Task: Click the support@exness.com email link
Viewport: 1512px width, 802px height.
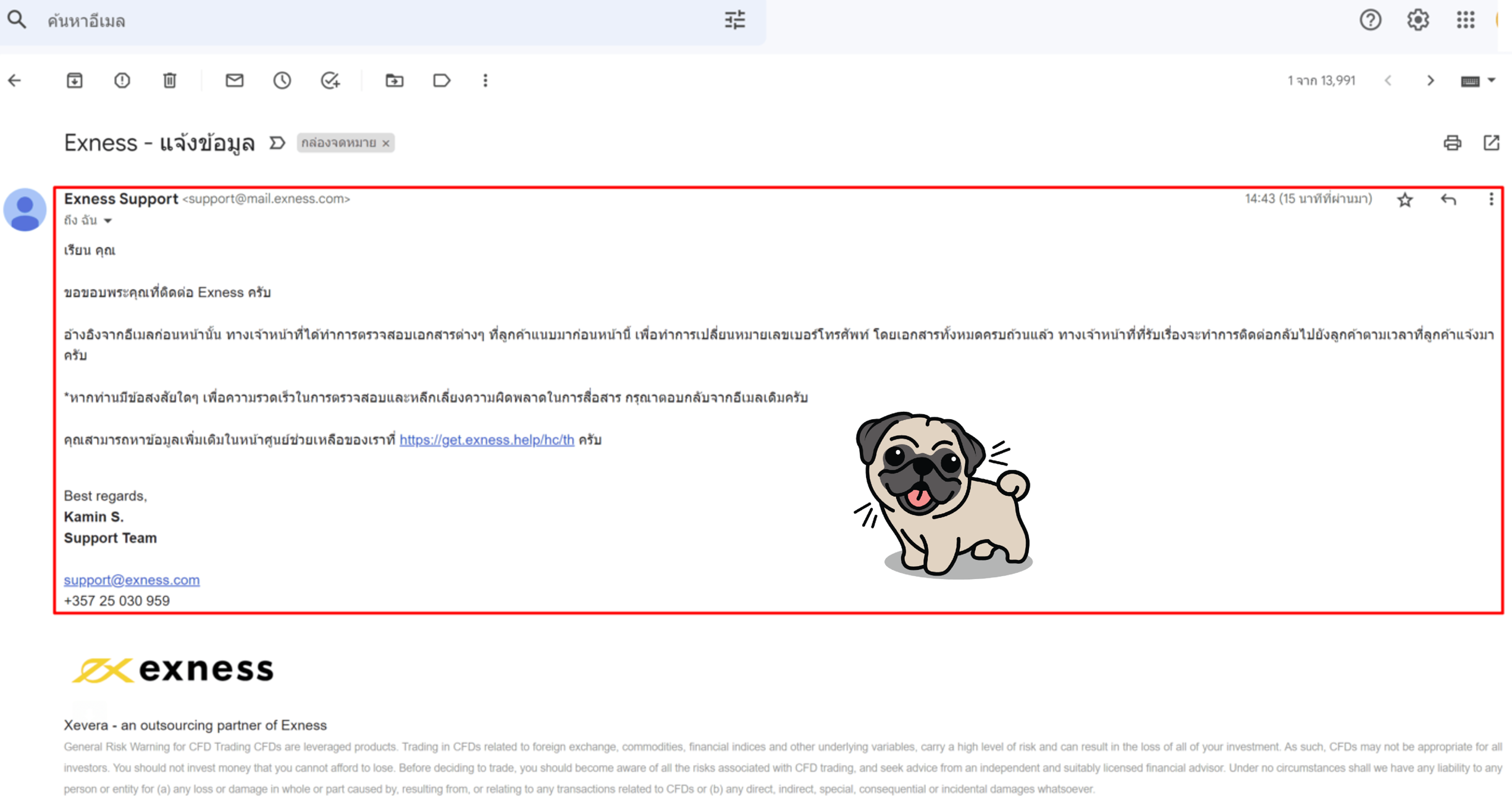Action: coord(132,580)
